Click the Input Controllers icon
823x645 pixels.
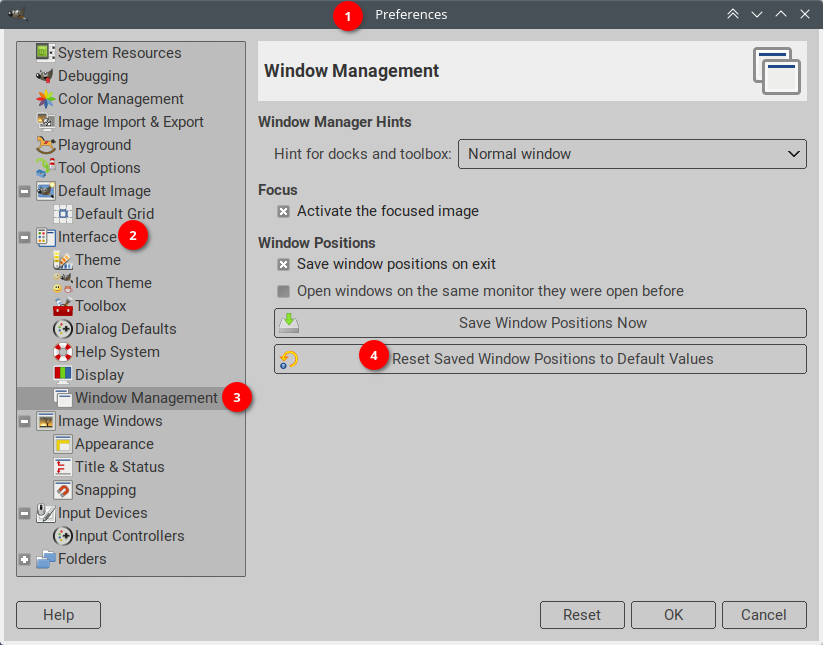62,536
